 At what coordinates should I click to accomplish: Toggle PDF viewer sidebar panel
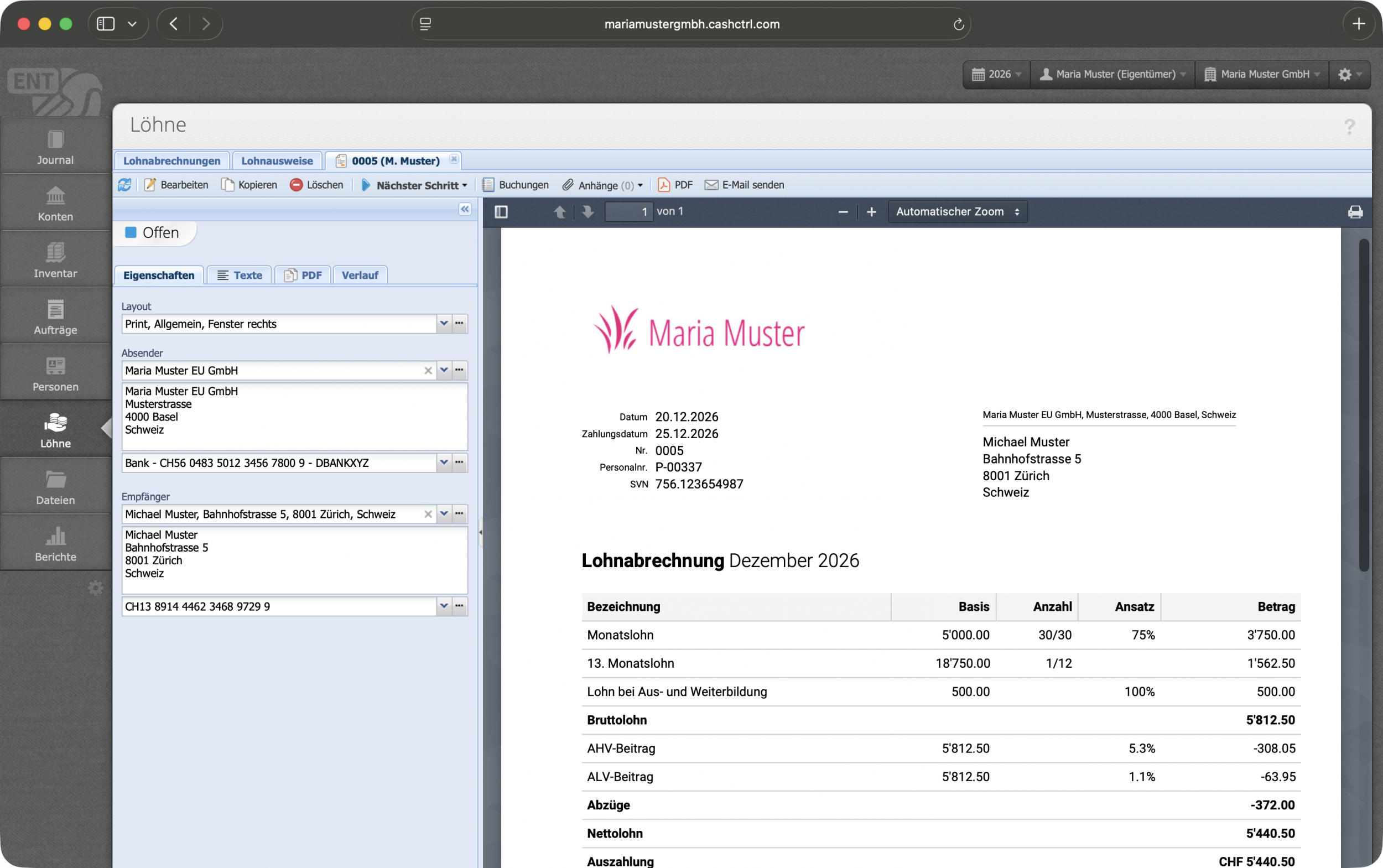(x=501, y=212)
